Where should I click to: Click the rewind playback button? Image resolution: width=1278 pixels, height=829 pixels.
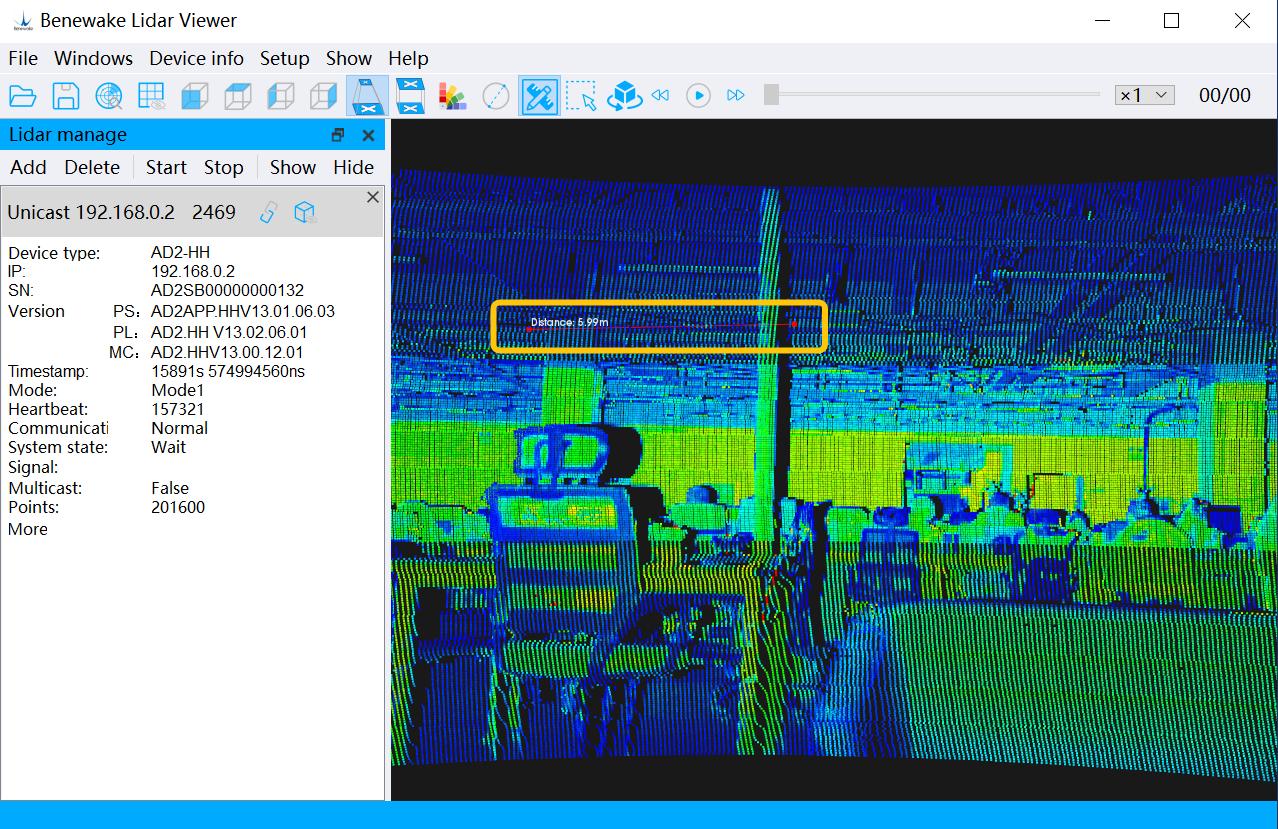pyautogui.click(x=660, y=95)
